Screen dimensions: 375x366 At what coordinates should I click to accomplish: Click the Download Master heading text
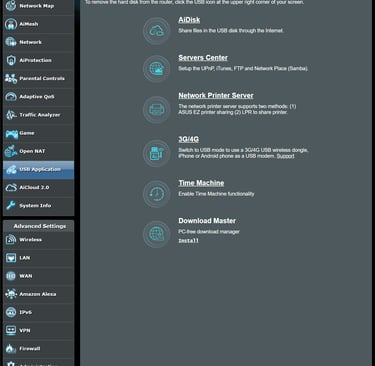coord(207,221)
